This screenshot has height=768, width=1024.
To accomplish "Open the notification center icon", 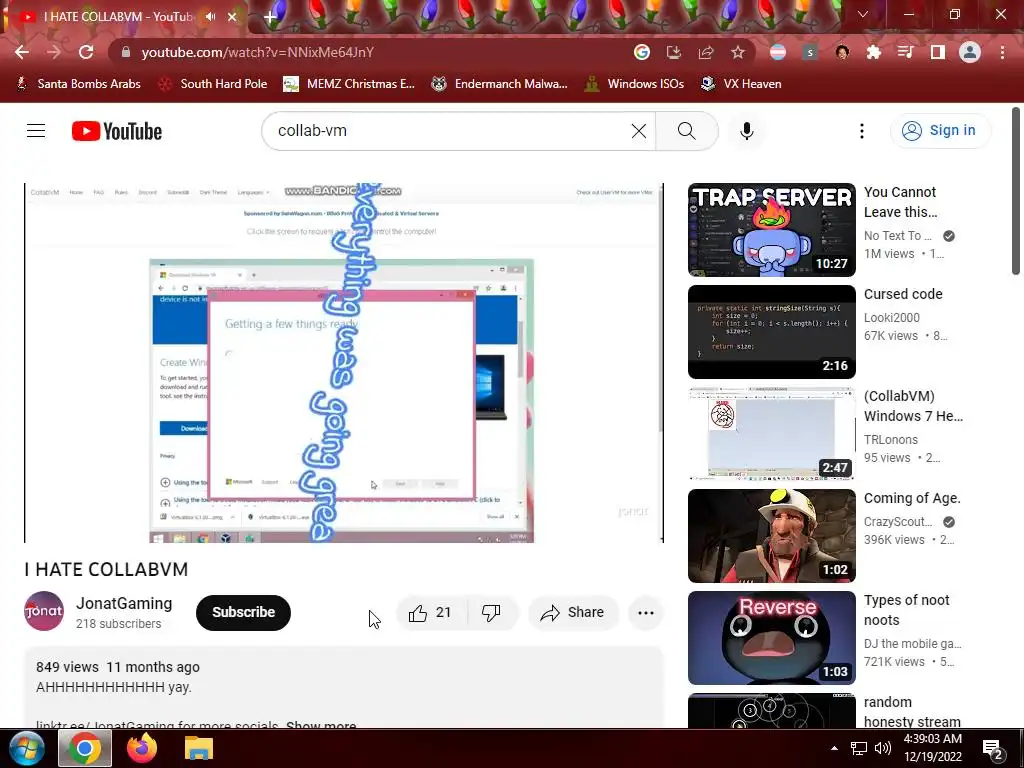I will click(x=993, y=749).
